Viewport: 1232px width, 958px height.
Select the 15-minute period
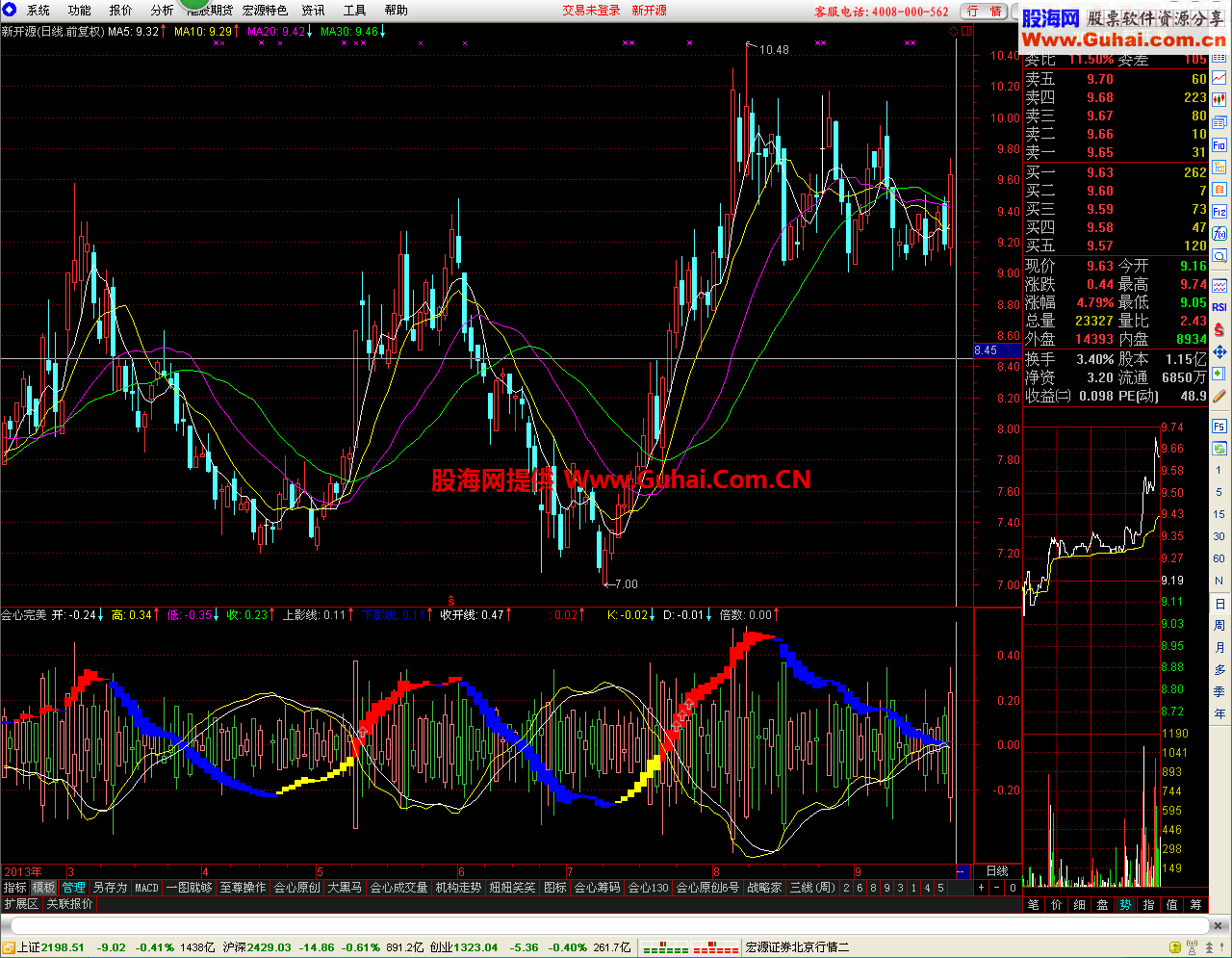pos(1219,514)
